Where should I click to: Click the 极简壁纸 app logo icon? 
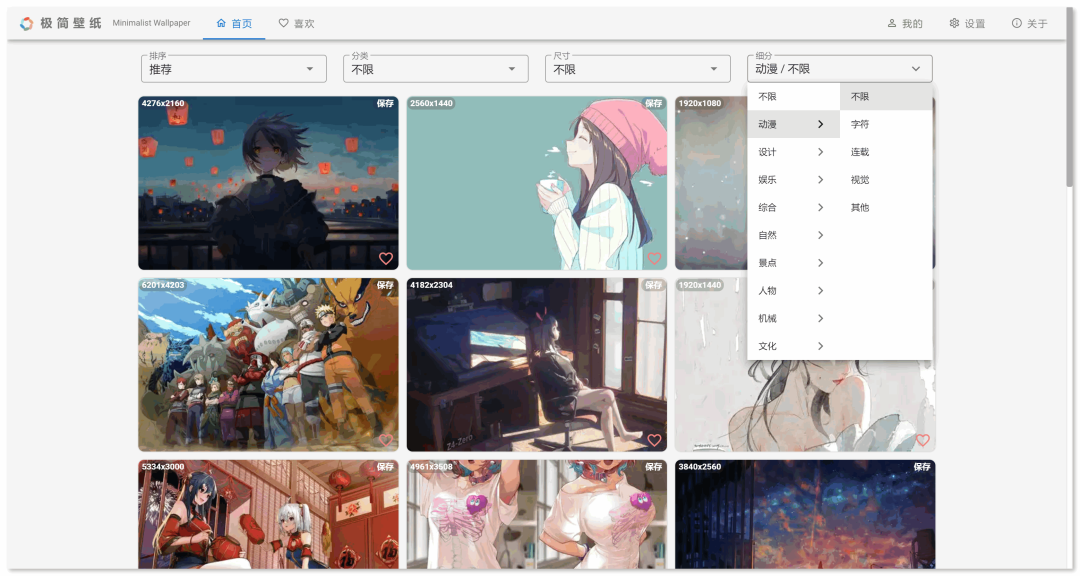pos(26,23)
